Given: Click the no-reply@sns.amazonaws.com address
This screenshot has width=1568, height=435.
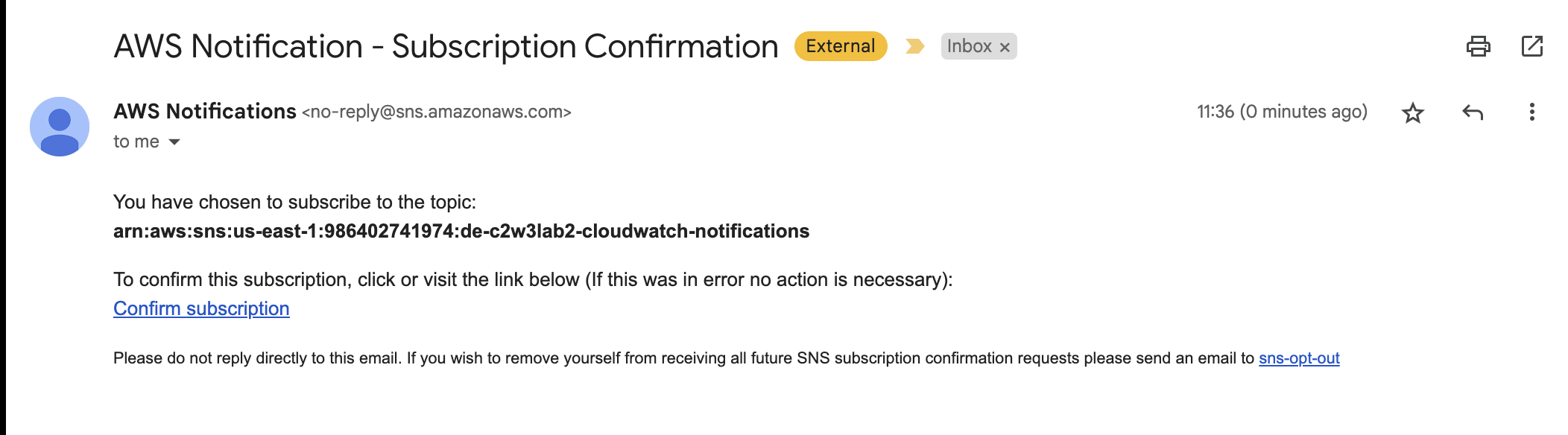Looking at the screenshot, I should pyautogui.click(x=436, y=112).
